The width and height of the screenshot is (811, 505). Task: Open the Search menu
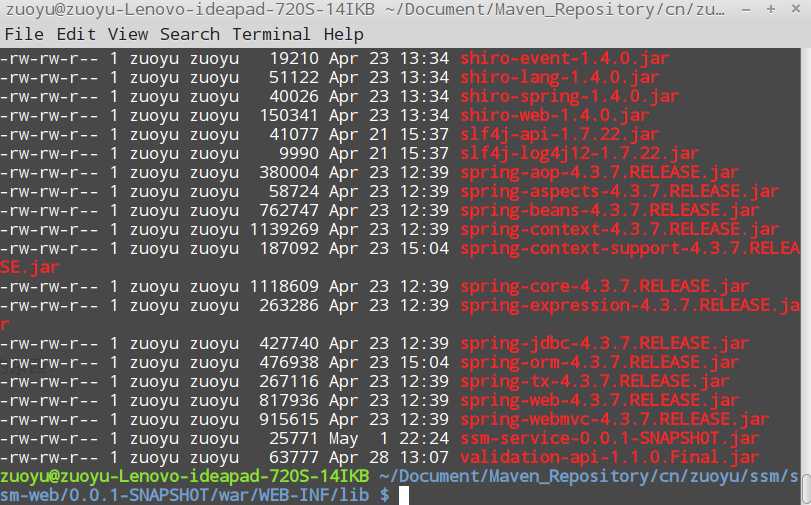tap(189, 34)
